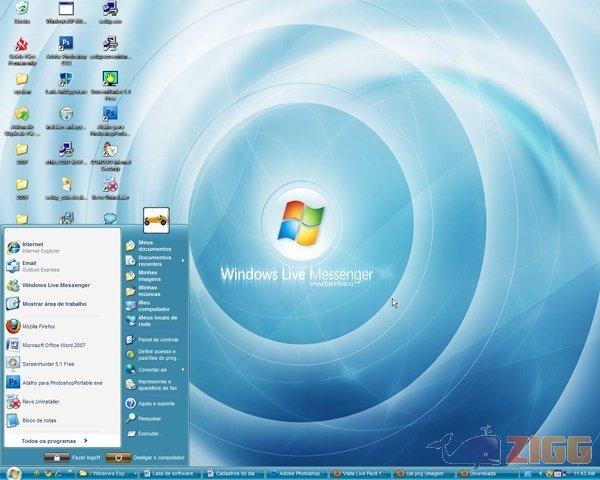The width and height of the screenshot is (600, 480).
Task: Open Meus locais de rede
Action: [155, 321]
